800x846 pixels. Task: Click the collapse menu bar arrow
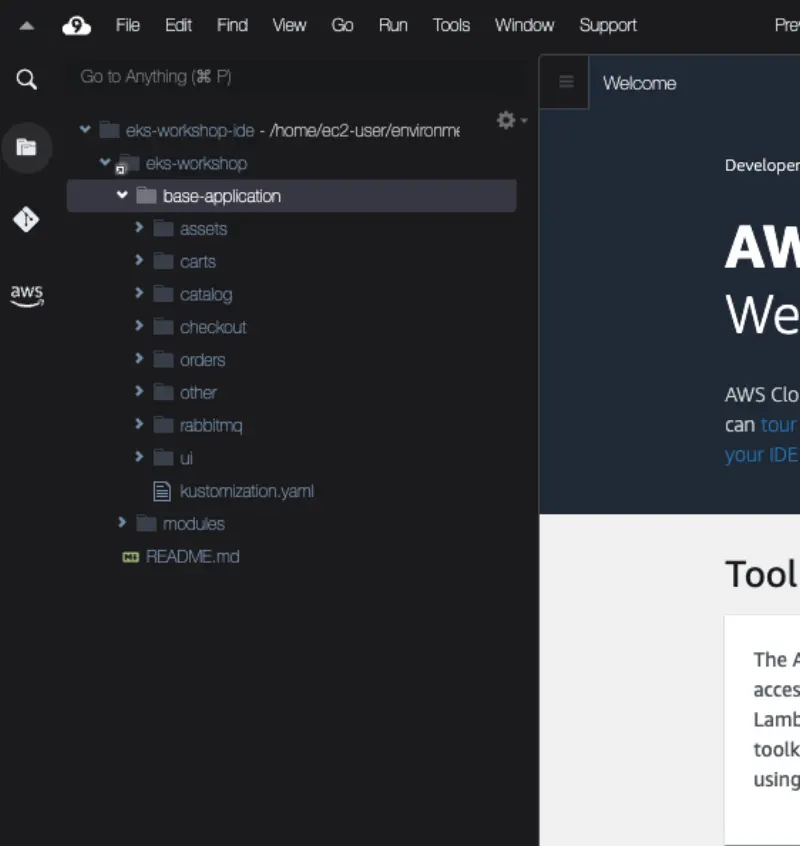pyautogui.click(x=27, y=26)
